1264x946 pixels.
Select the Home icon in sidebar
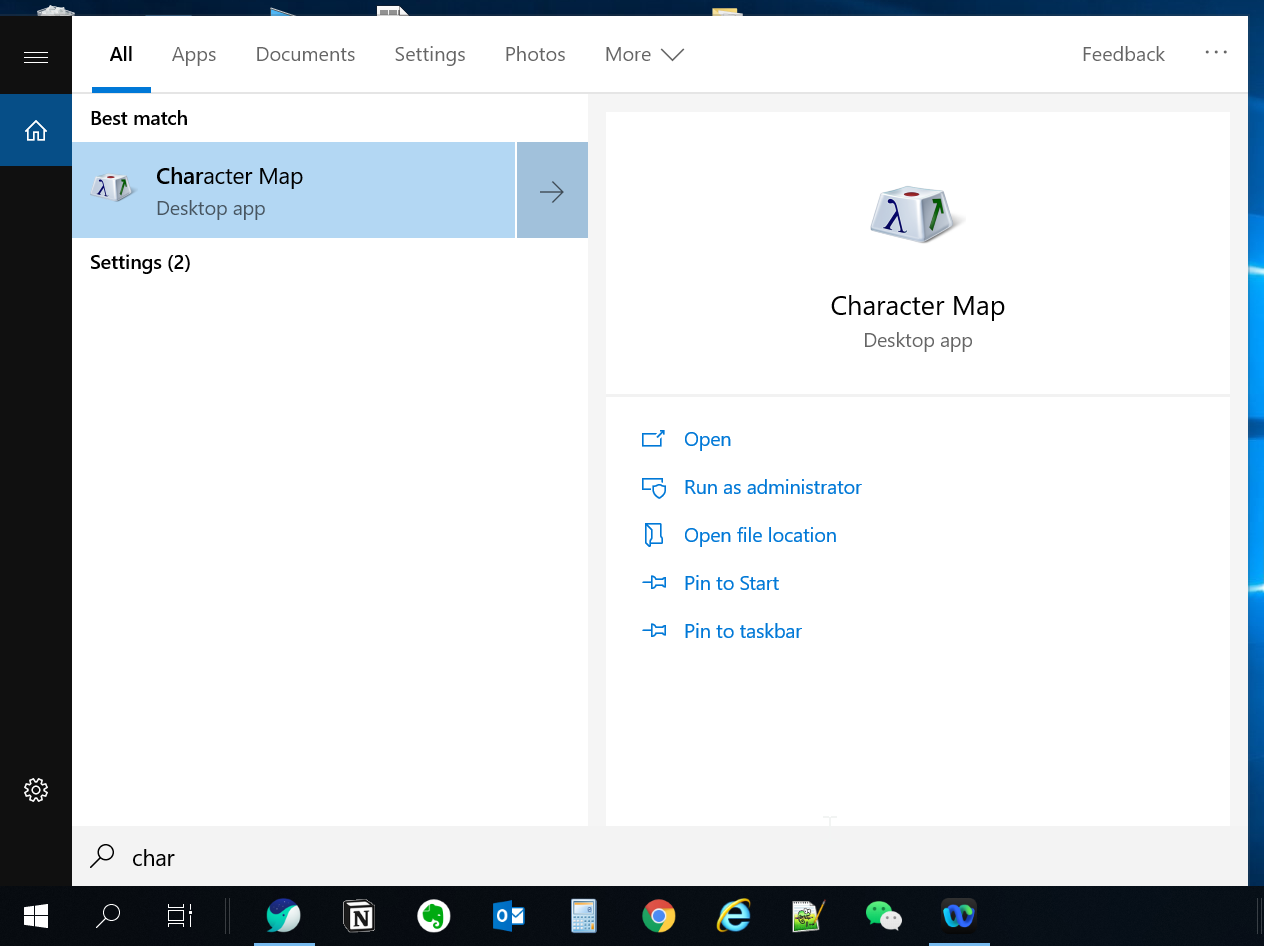point(36,130)
